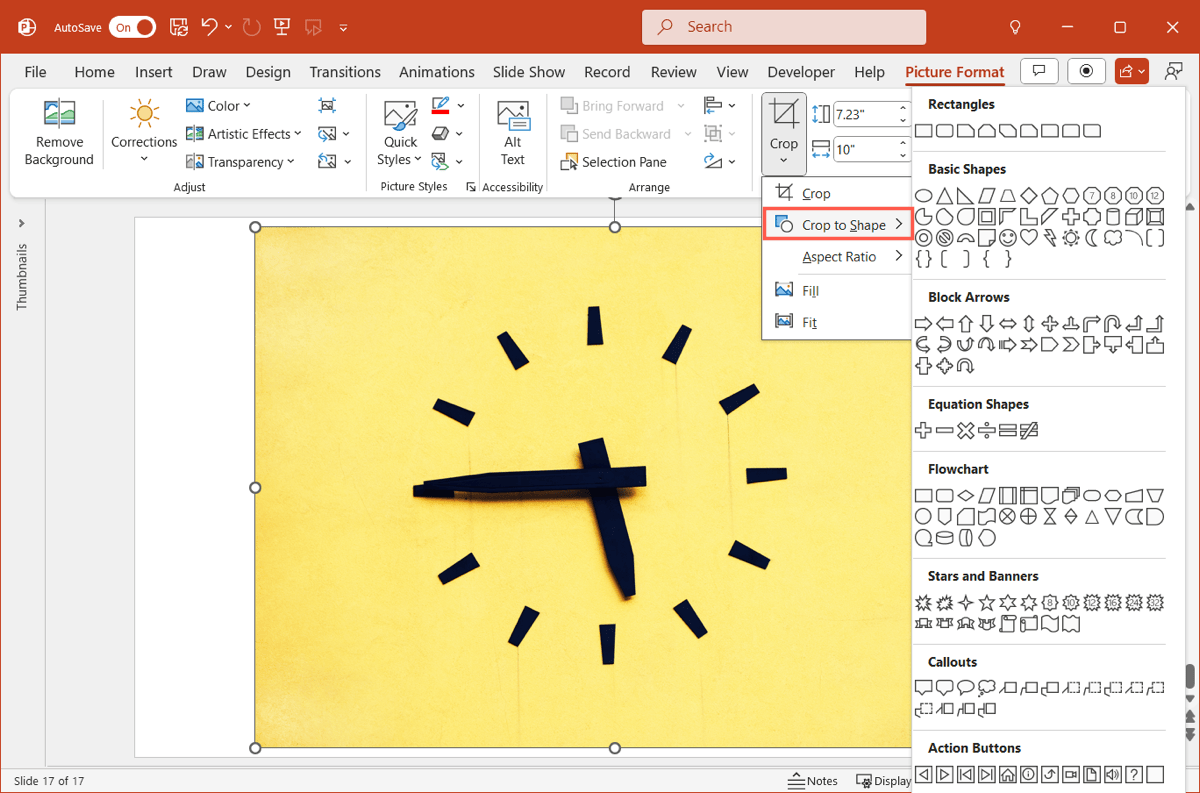Select the Home action button shape
The height and width of the screenshot is (793, 1200).
[1008, 775]
